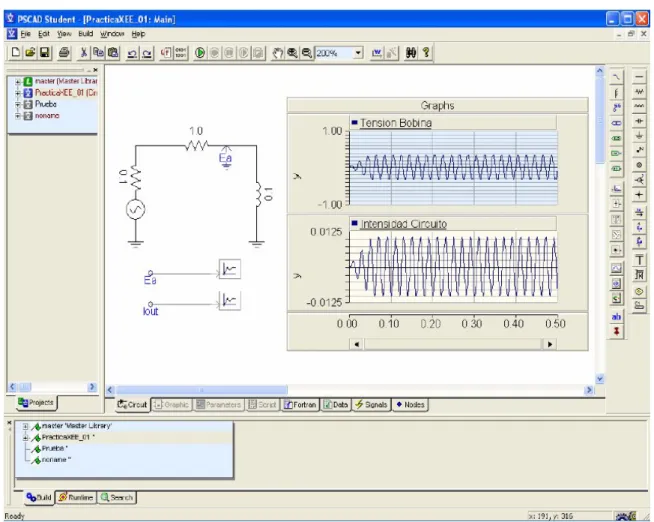Click the Run simulation green play icon
The height and width of the screenshot is (522, 654).
(x=200, y=53)
